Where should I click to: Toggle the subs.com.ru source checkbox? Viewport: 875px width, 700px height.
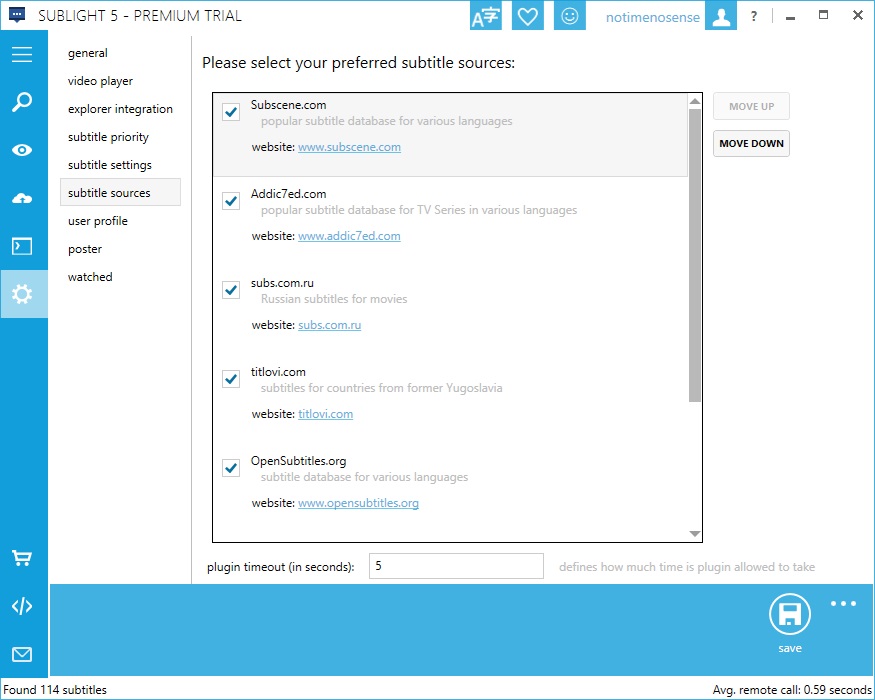coord(231,290)
